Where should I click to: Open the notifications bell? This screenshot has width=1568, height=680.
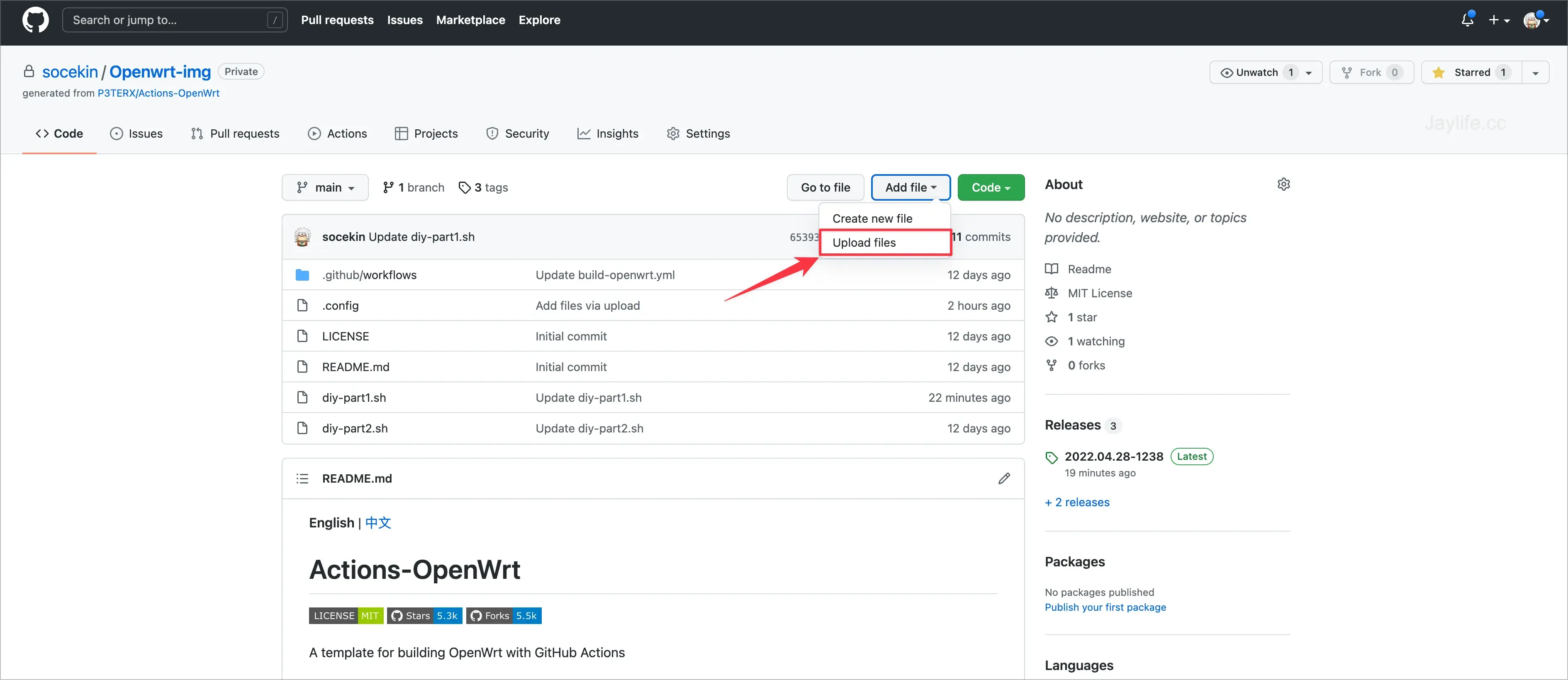point(1467,20)
